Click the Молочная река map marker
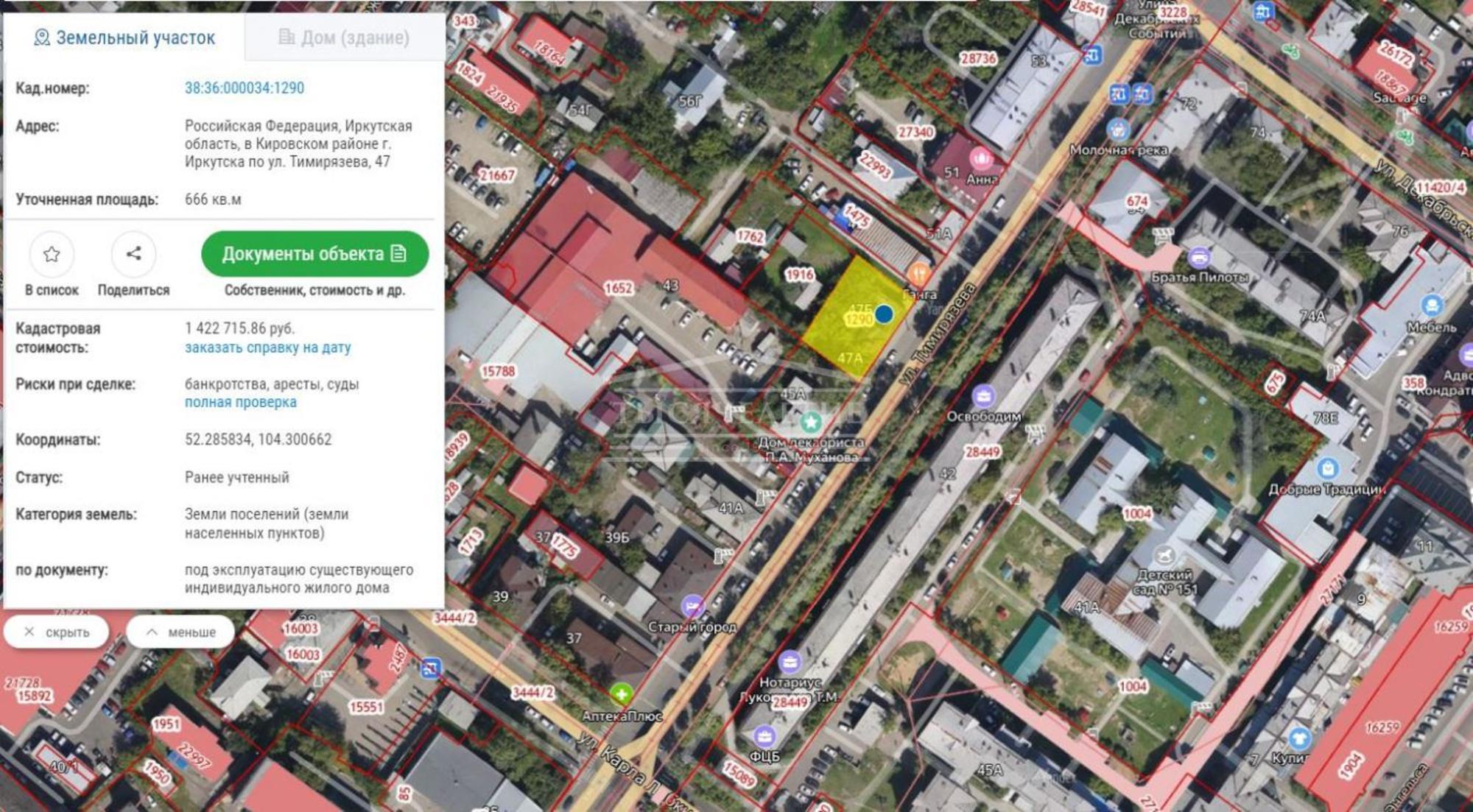Screen dimensions: 1473x812 coord(1118,130)
